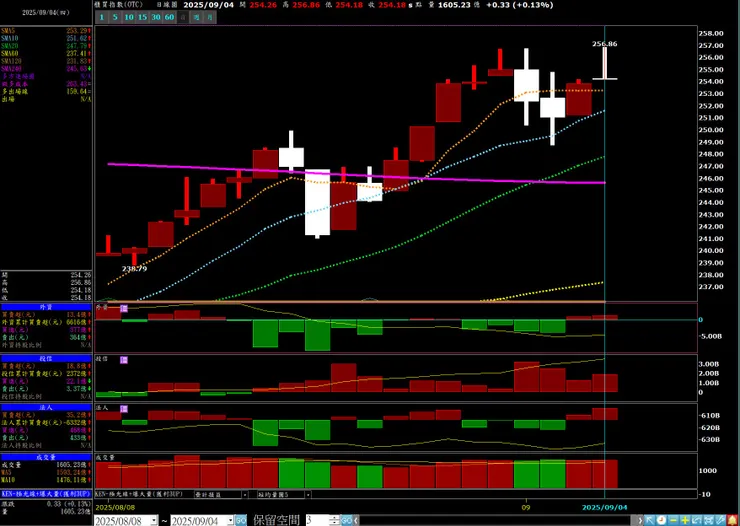Open the second indicator dropdown below the volume panel

308,494
